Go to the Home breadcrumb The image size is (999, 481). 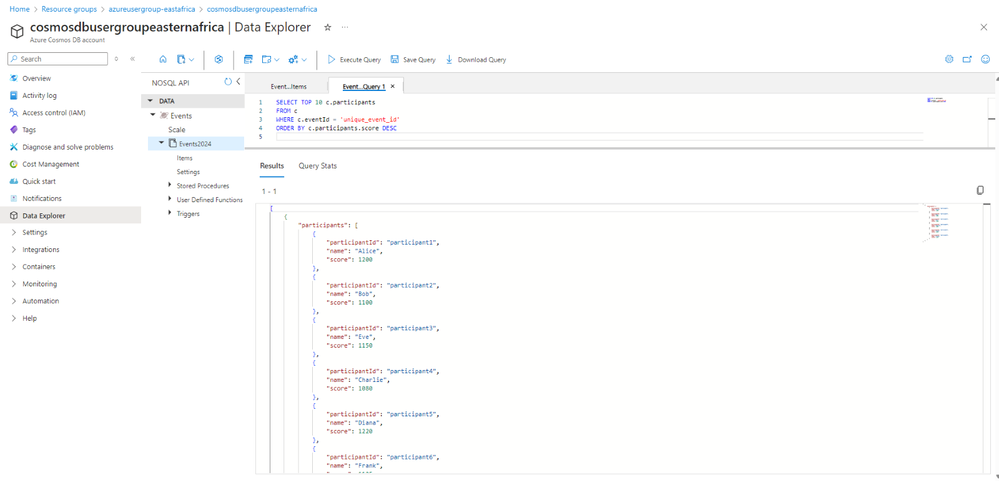tap(20, 10)
